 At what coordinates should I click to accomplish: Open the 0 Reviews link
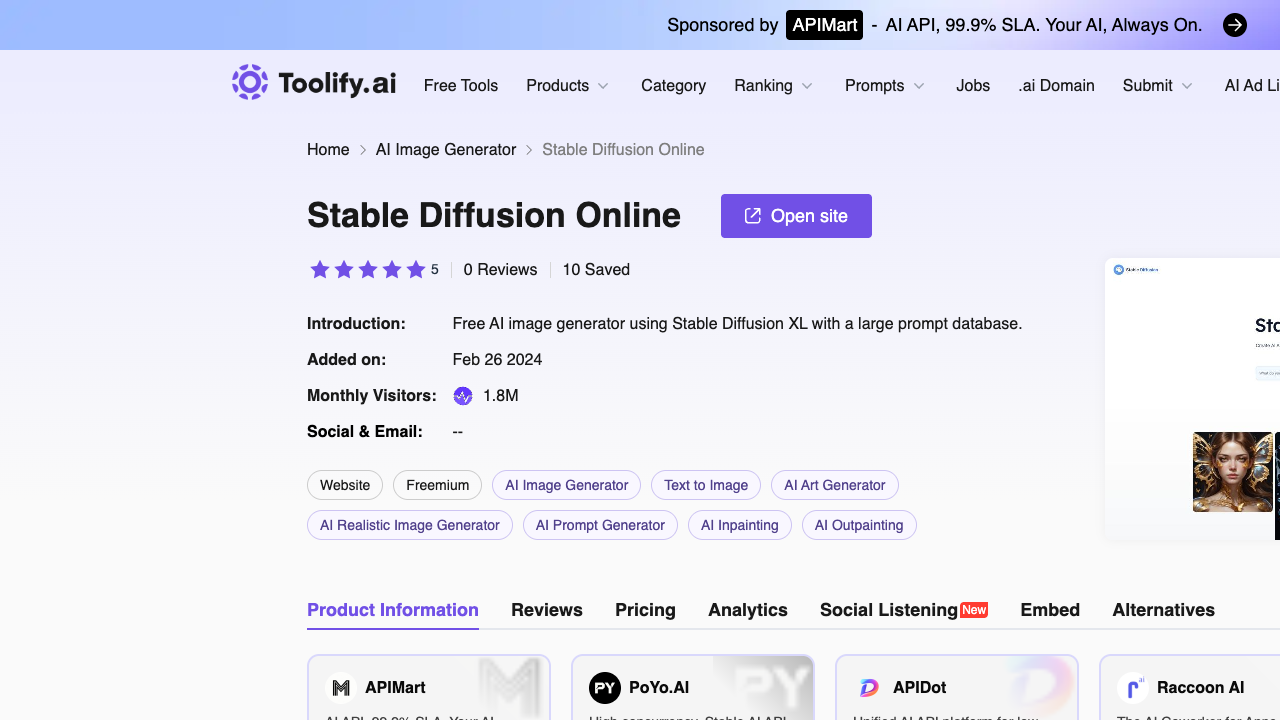pos(500,270)
